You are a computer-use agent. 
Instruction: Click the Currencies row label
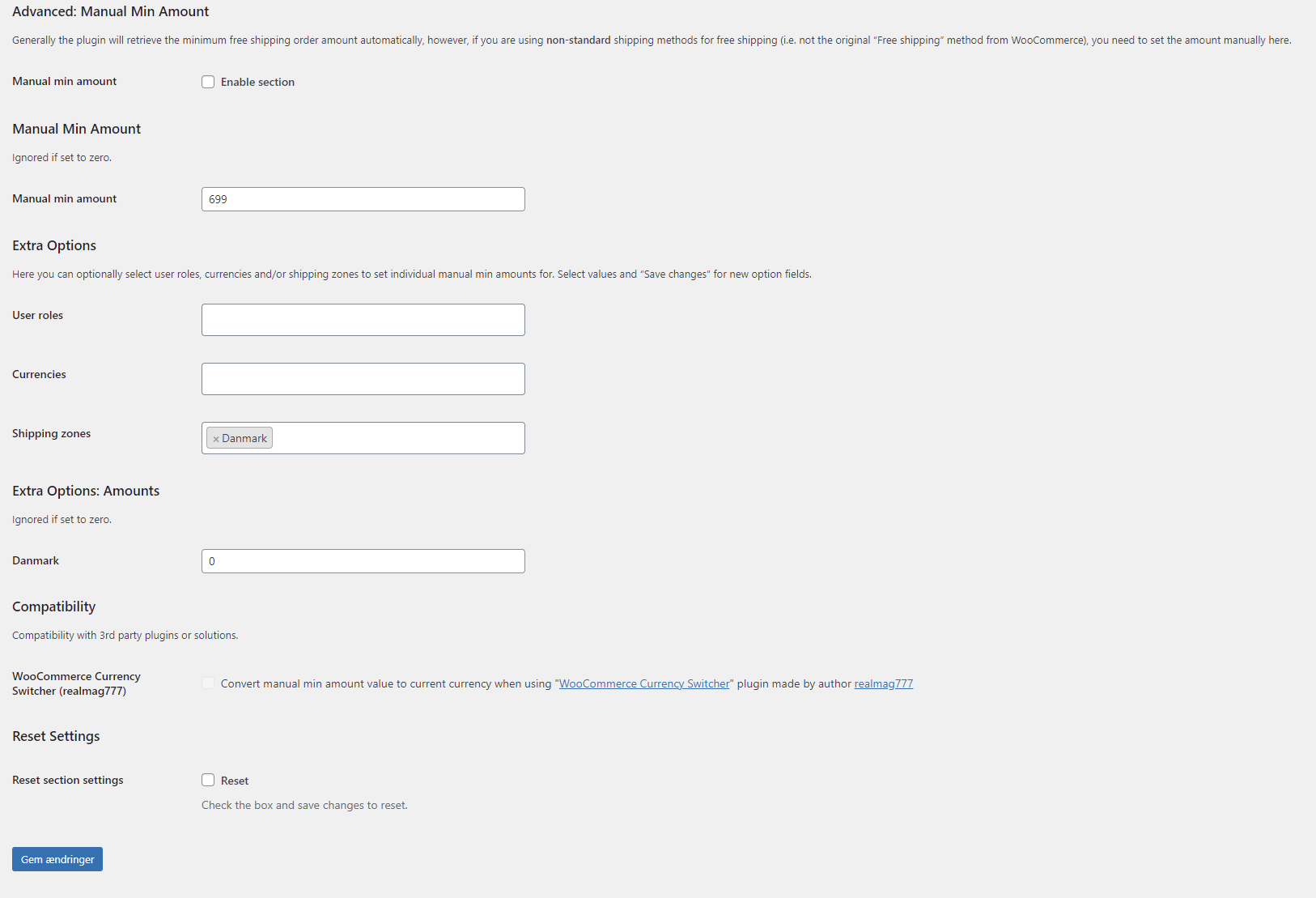pyautogui.click(x=39, y=374)
